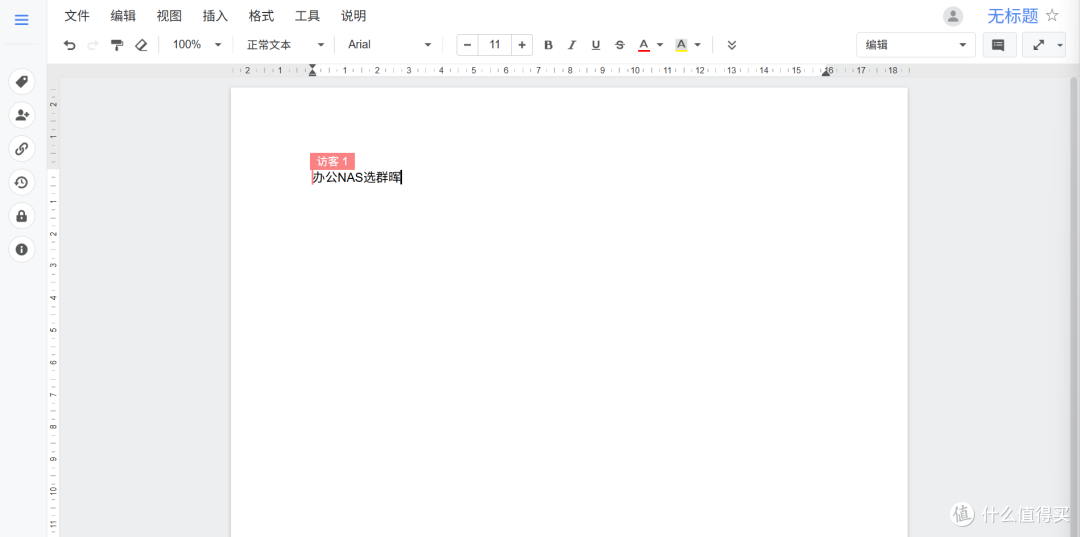Click the link icon in left sidebar
The width and height of the screenshot is (1080, 537).
tap(21, 148)
